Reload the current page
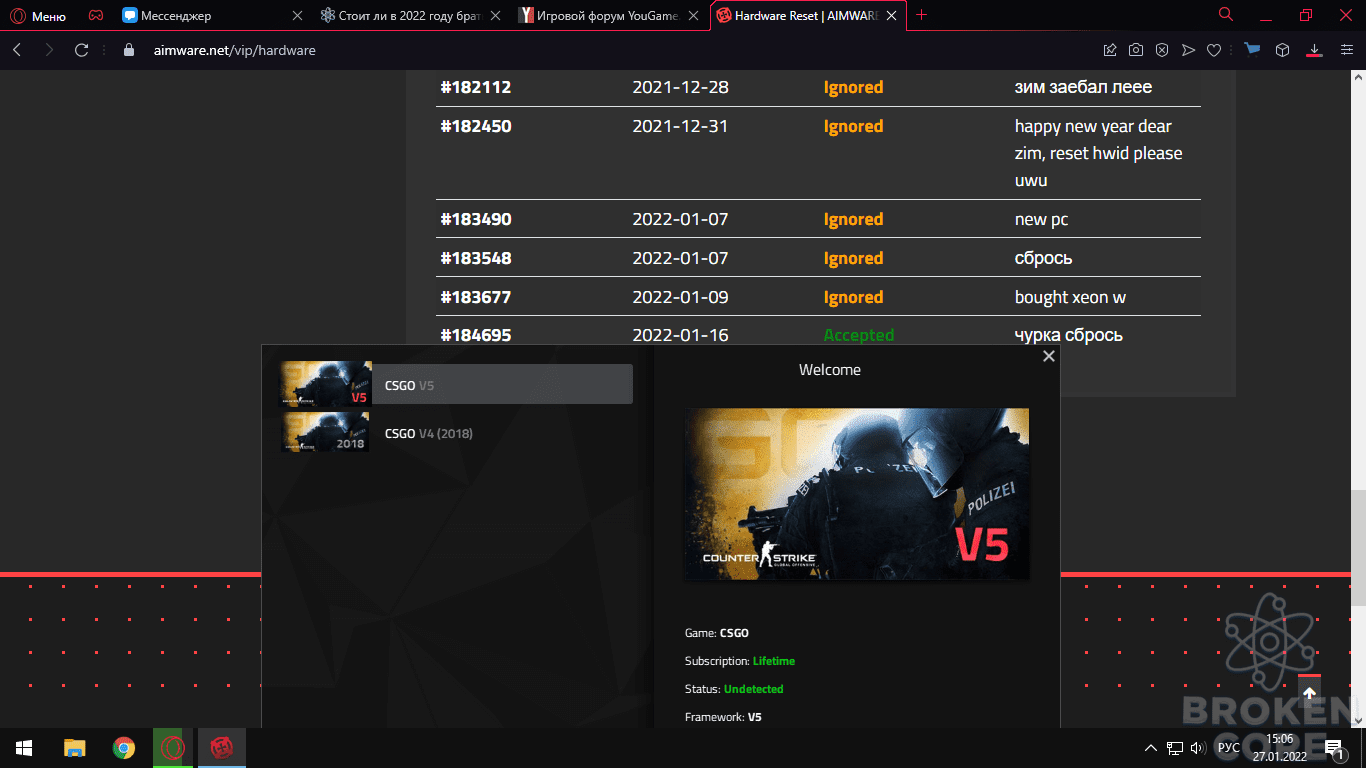Viewport: 1366px width, 768px height. coord(82,50)
